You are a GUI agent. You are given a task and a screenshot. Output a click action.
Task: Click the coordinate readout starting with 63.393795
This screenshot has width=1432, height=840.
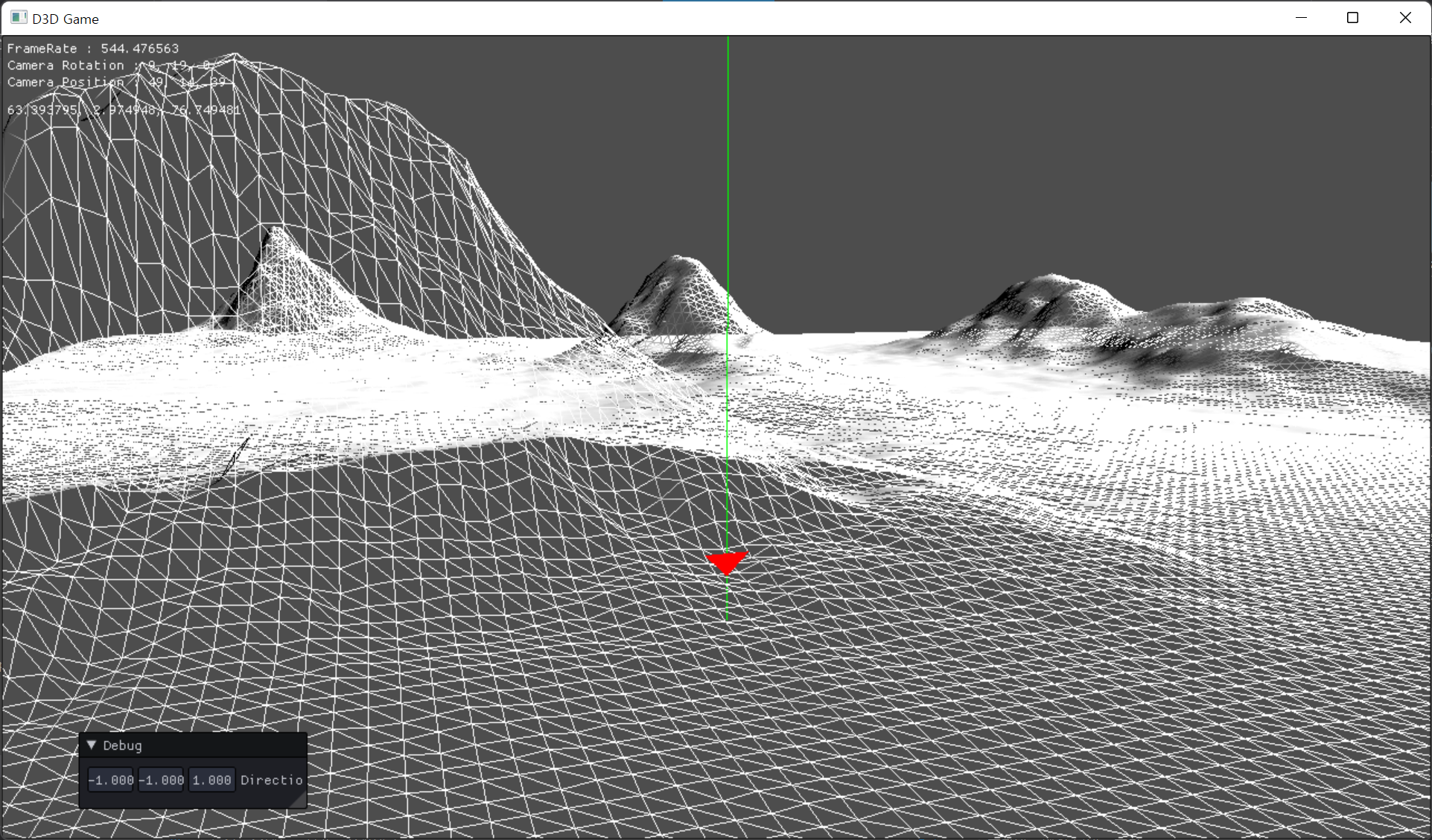coord(123,110)
